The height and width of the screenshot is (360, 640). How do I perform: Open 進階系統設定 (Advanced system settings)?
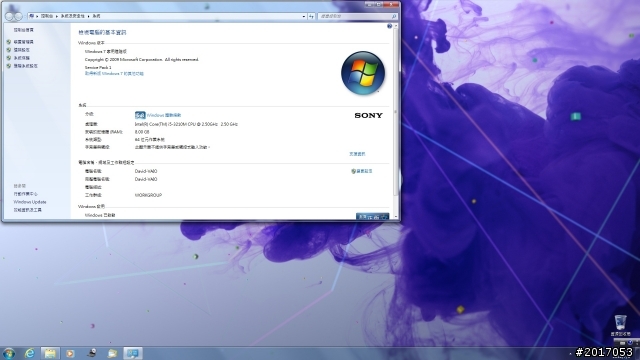pos(26,66)
